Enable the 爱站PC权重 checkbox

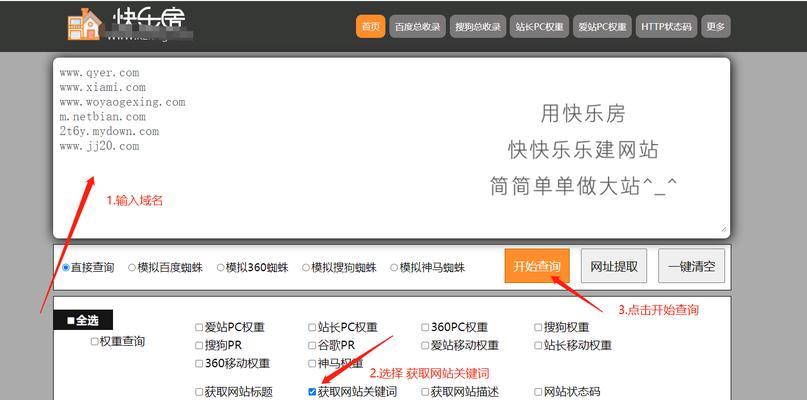199,327
